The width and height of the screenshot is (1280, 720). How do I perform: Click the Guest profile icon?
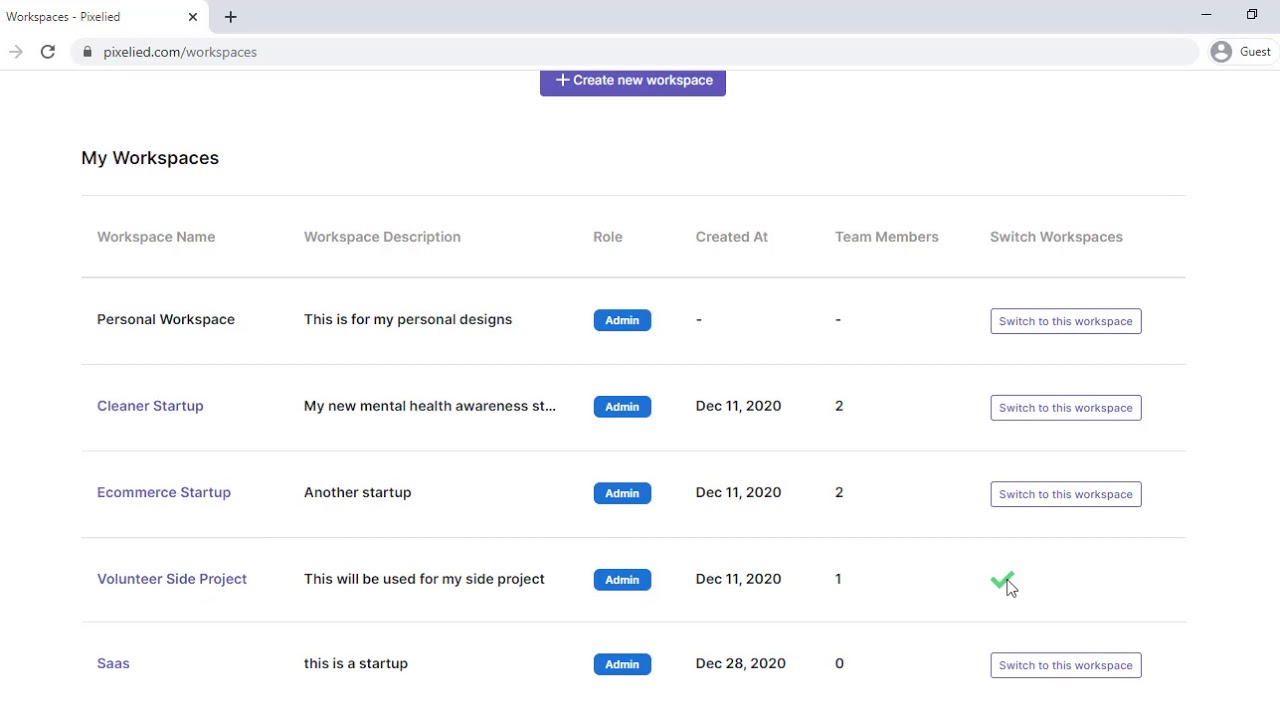point(1221,52)
